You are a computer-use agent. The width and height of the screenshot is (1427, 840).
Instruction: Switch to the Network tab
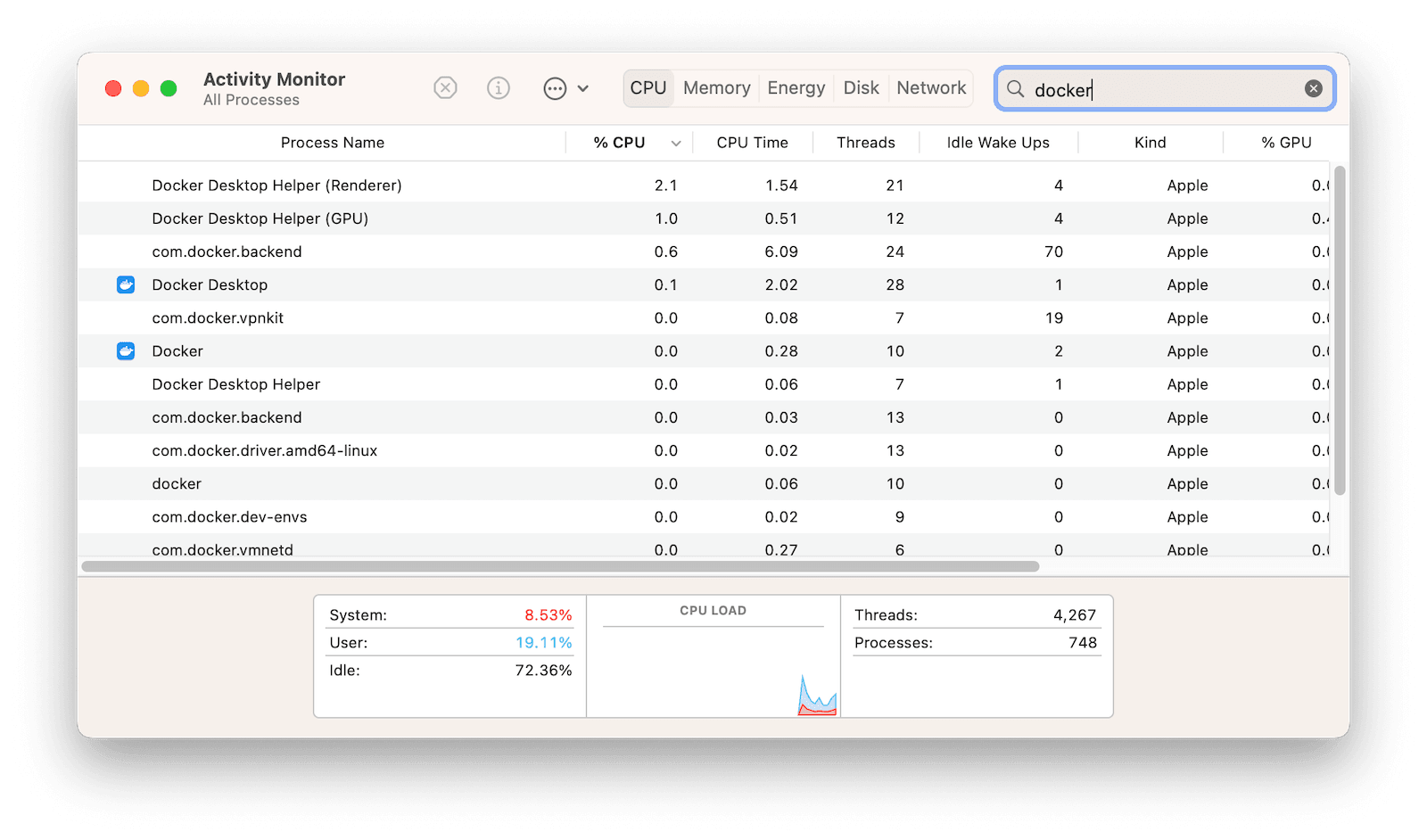tap(930, 87)
